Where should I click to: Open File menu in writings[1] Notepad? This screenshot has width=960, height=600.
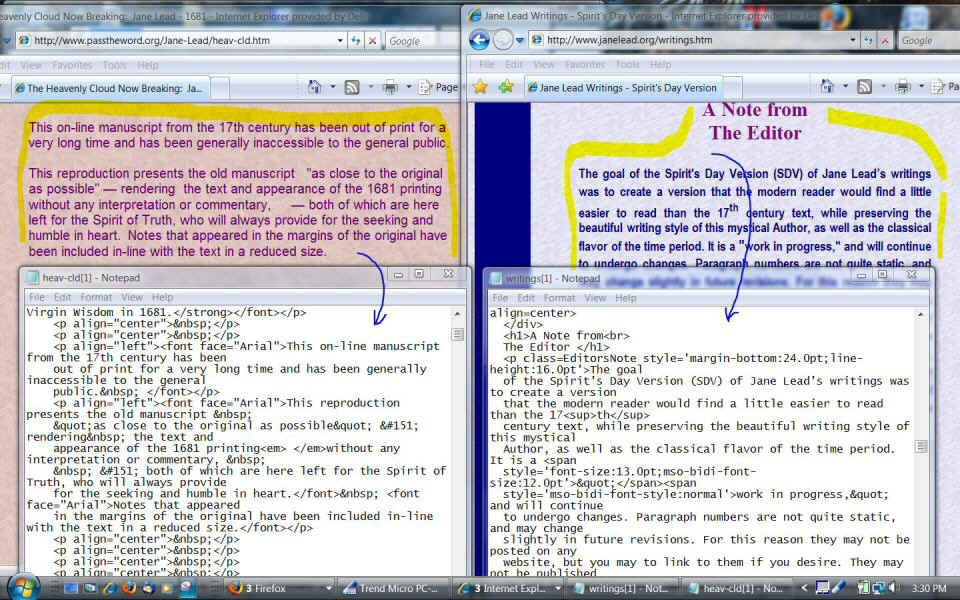pos(501,298)
